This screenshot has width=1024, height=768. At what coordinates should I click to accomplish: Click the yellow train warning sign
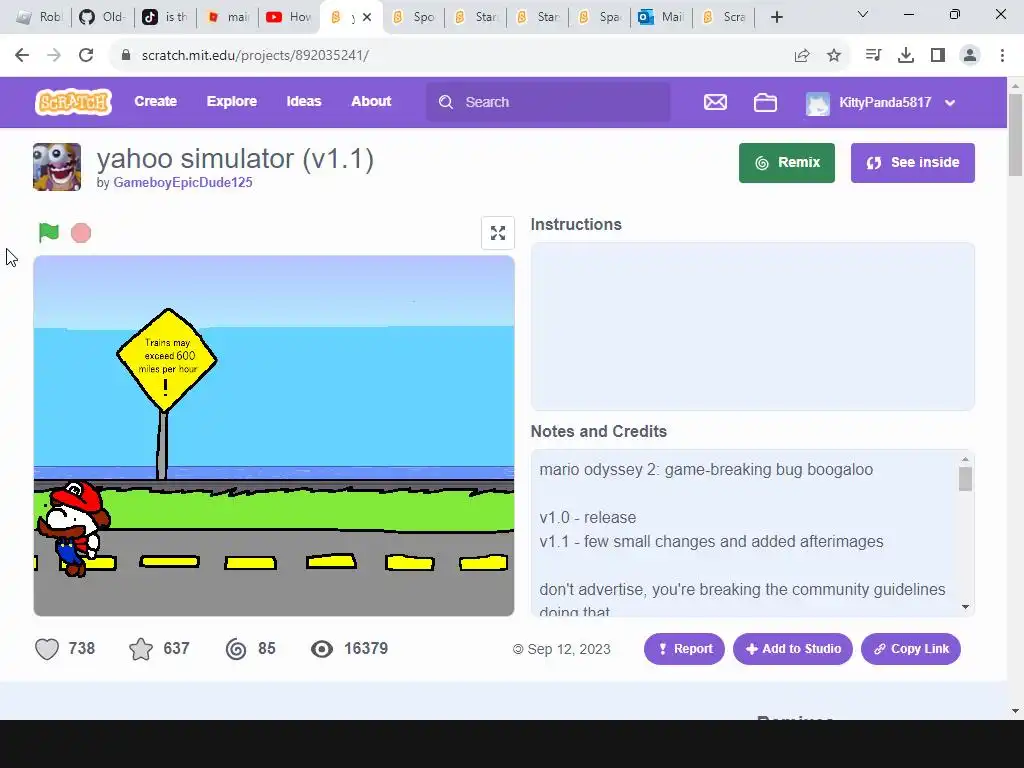point(167,360)
